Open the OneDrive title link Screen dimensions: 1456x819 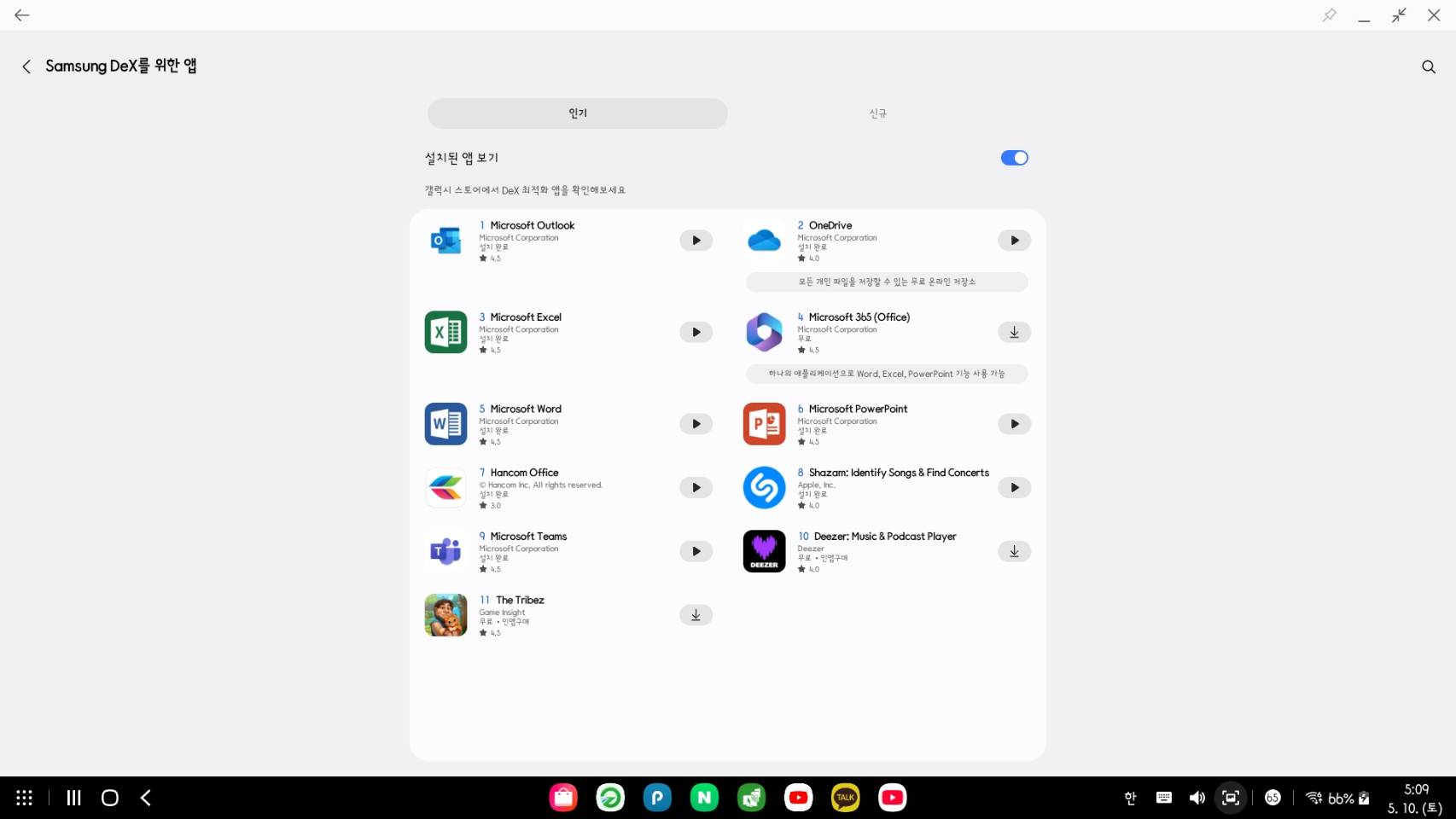[x=830, y=225]
